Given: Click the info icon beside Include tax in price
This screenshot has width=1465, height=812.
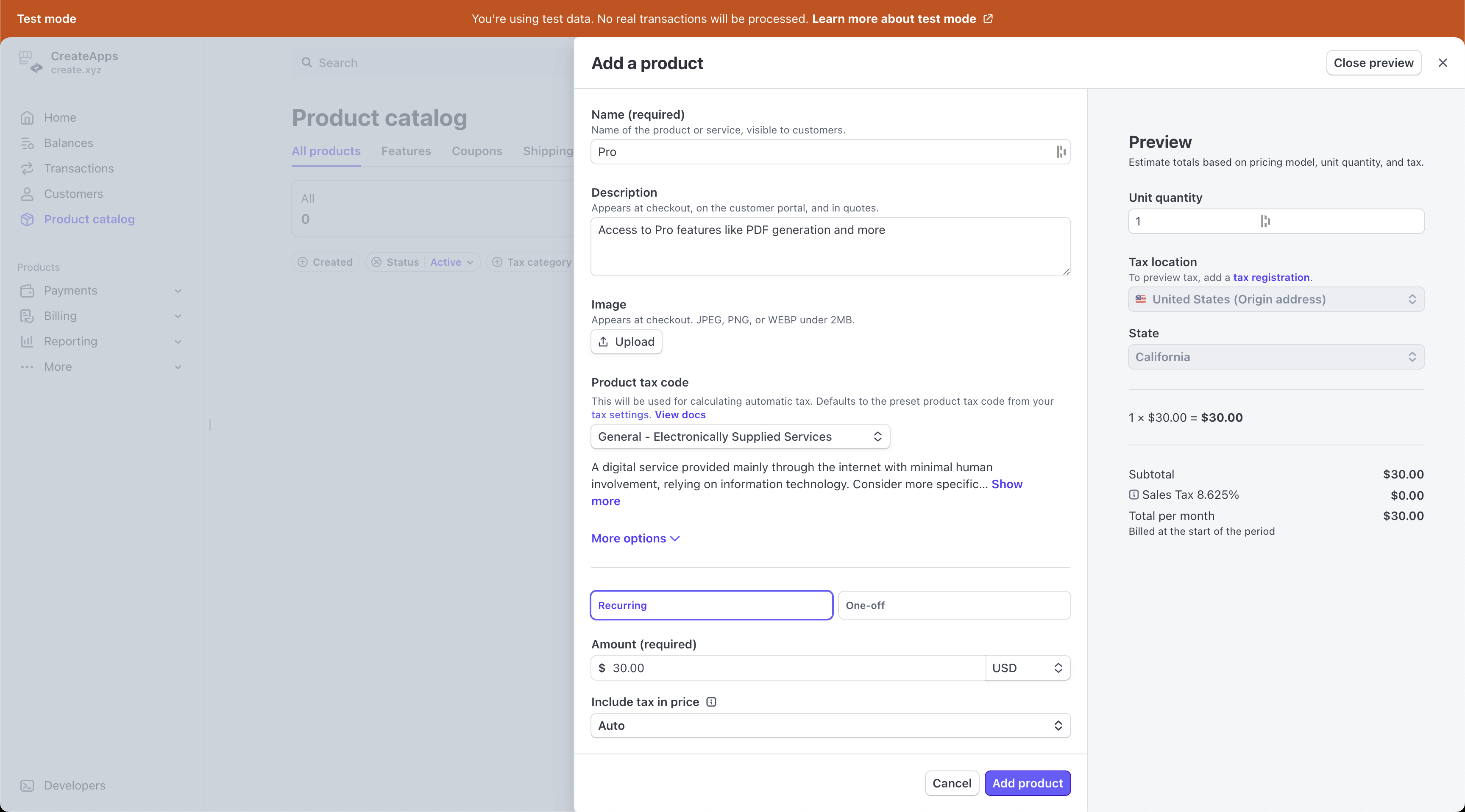Looking at the screenshot, I should pyautogui.click(x=711, y=702).
